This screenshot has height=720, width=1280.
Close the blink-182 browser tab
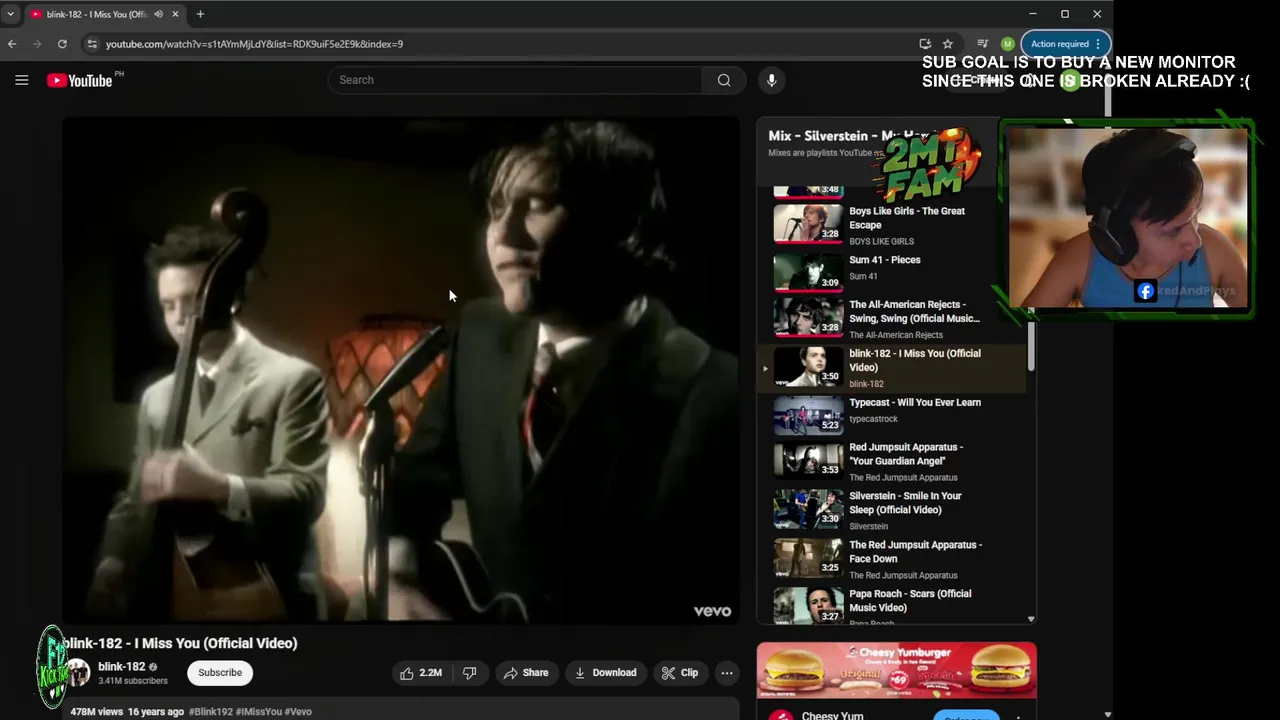pyautogui.click(x=176, y=14)
